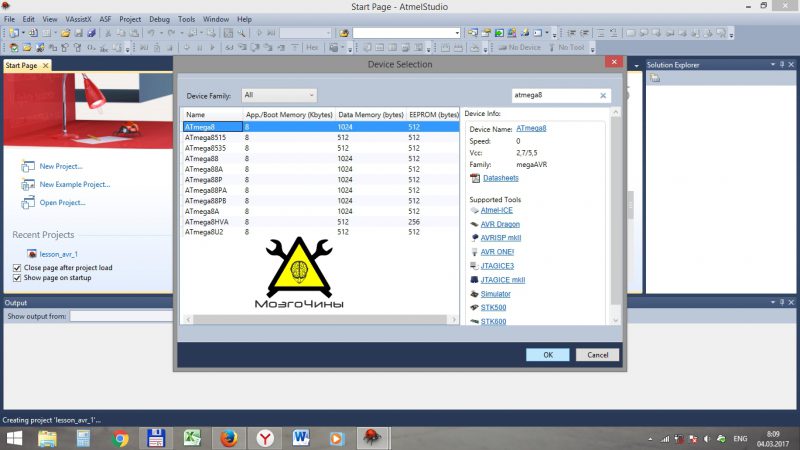800x450 pixels.
Task: Toggle Close page after project load checkbox
Action: (17, 268)
